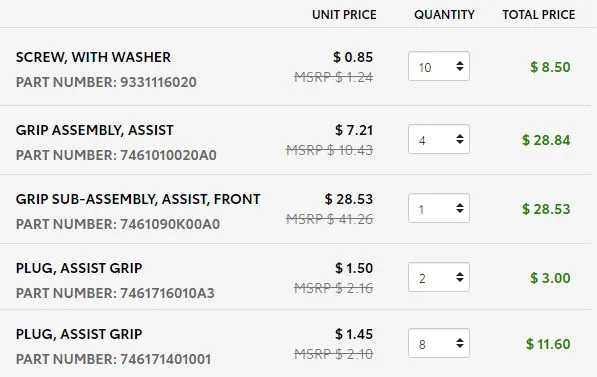Image resolution: width=597 pixels, height=377 pixels.
Task: Select the quantity box with value 8
Action: [439, 343]
